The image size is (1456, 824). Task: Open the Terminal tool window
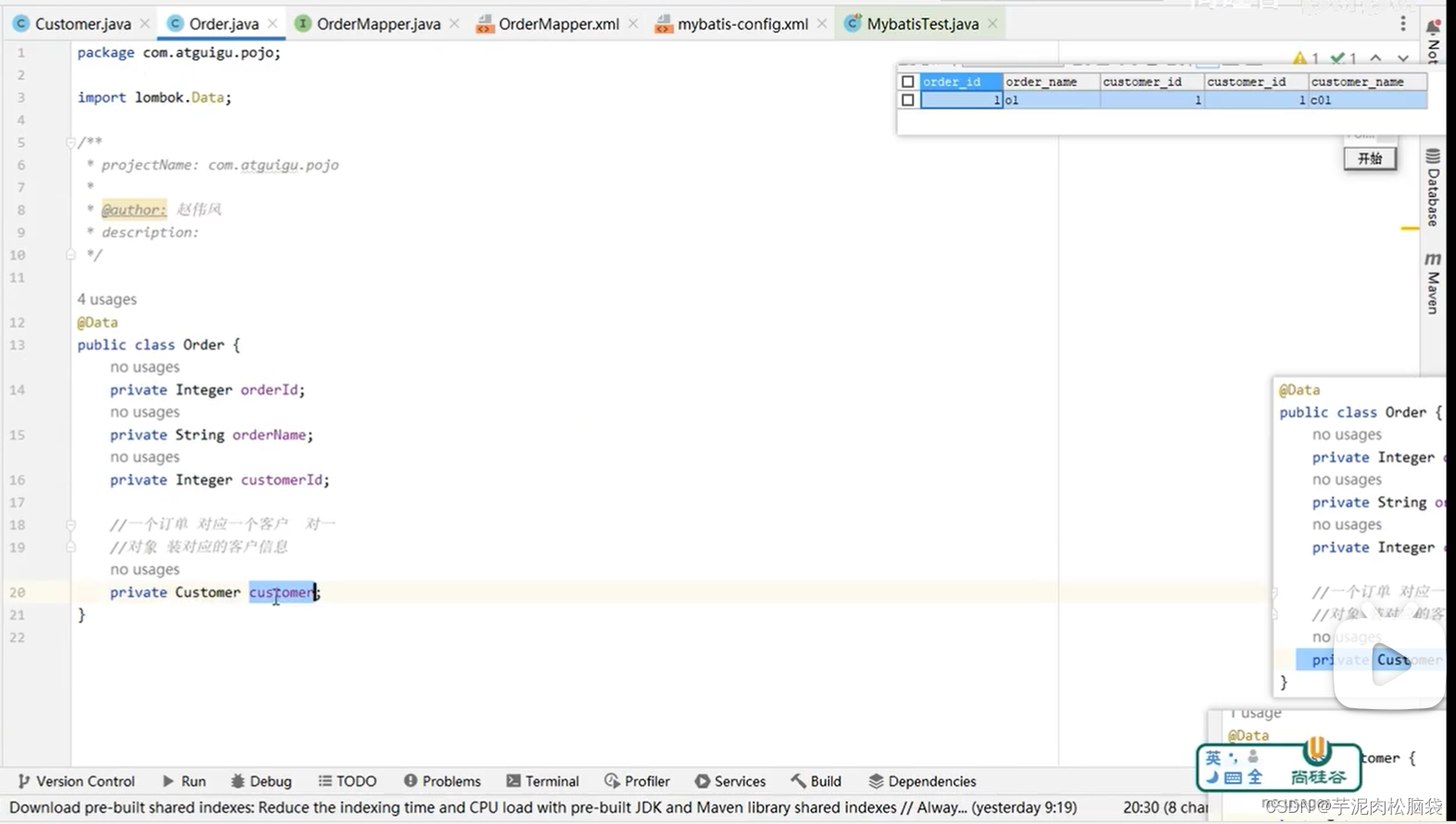pyautogui.click(x=543, y=781)
